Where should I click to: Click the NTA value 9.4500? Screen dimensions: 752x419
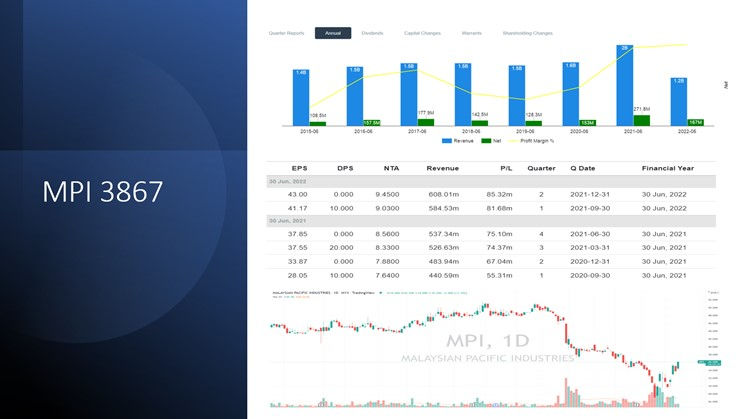pyautogui.click(x=387, y=195)
